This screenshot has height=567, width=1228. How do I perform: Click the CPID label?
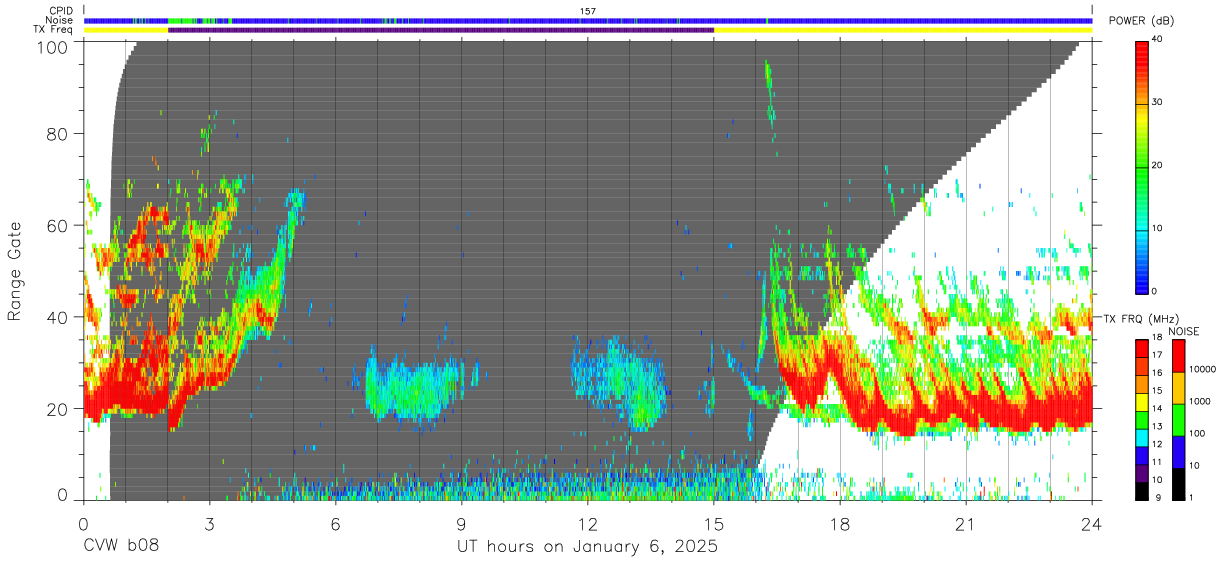(x=60, y=11)
